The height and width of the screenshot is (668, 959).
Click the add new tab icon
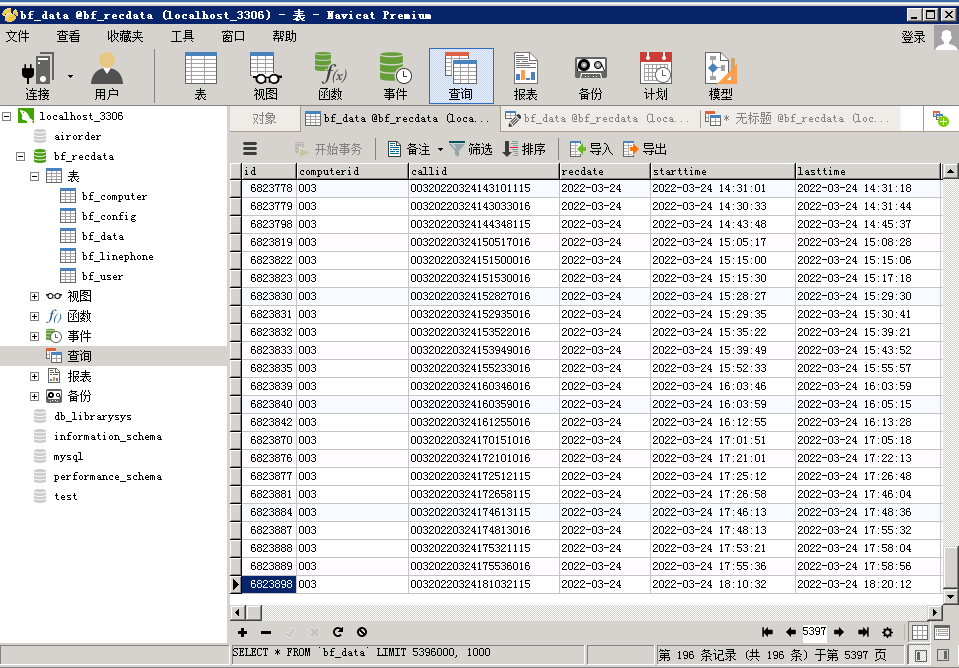pyautogui.click(x=940, y=119)
